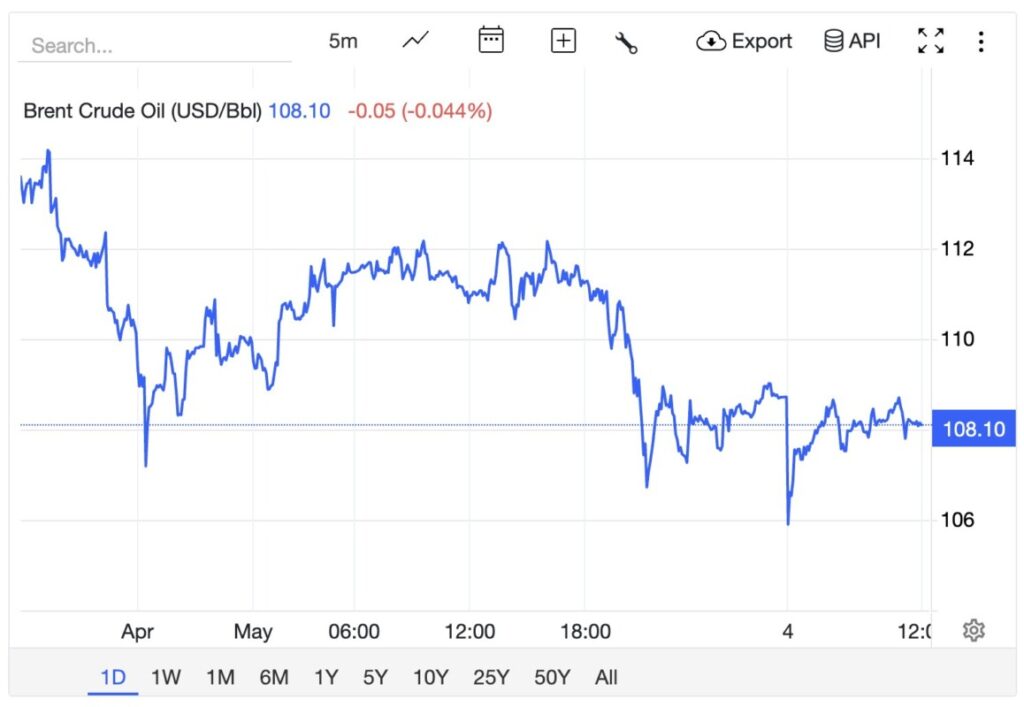Open the chart type line icon
This screenshot has height=707, width=1024.
(x=415, y=40)
